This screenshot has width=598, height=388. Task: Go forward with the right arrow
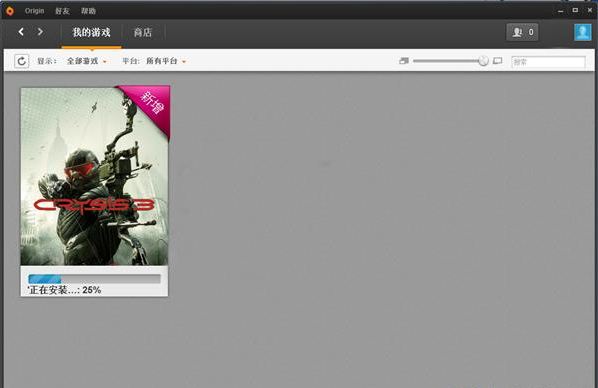click(x=40, y=32)
